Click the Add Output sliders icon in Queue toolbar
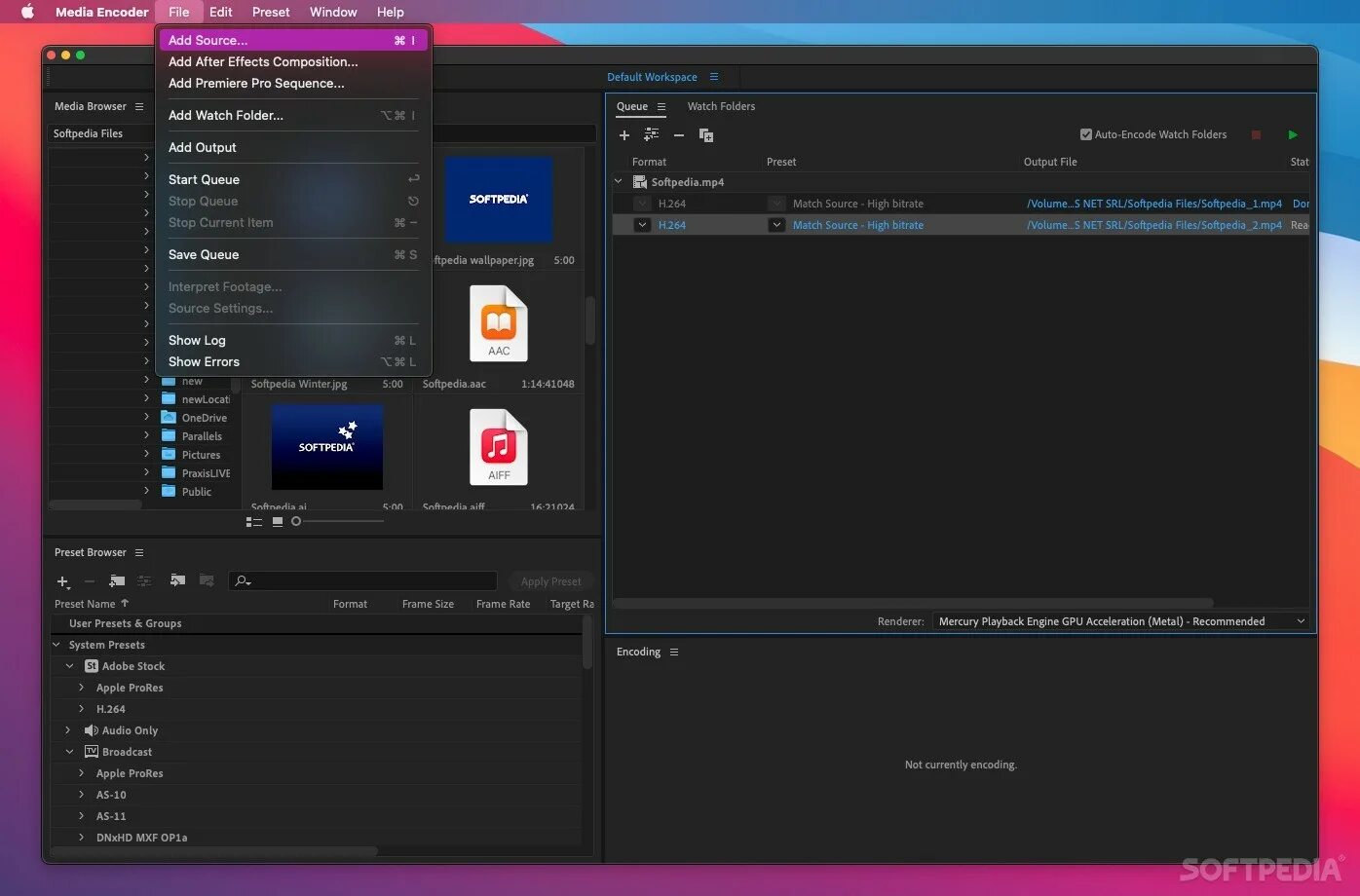The image size is (1360, 896). 652,135
